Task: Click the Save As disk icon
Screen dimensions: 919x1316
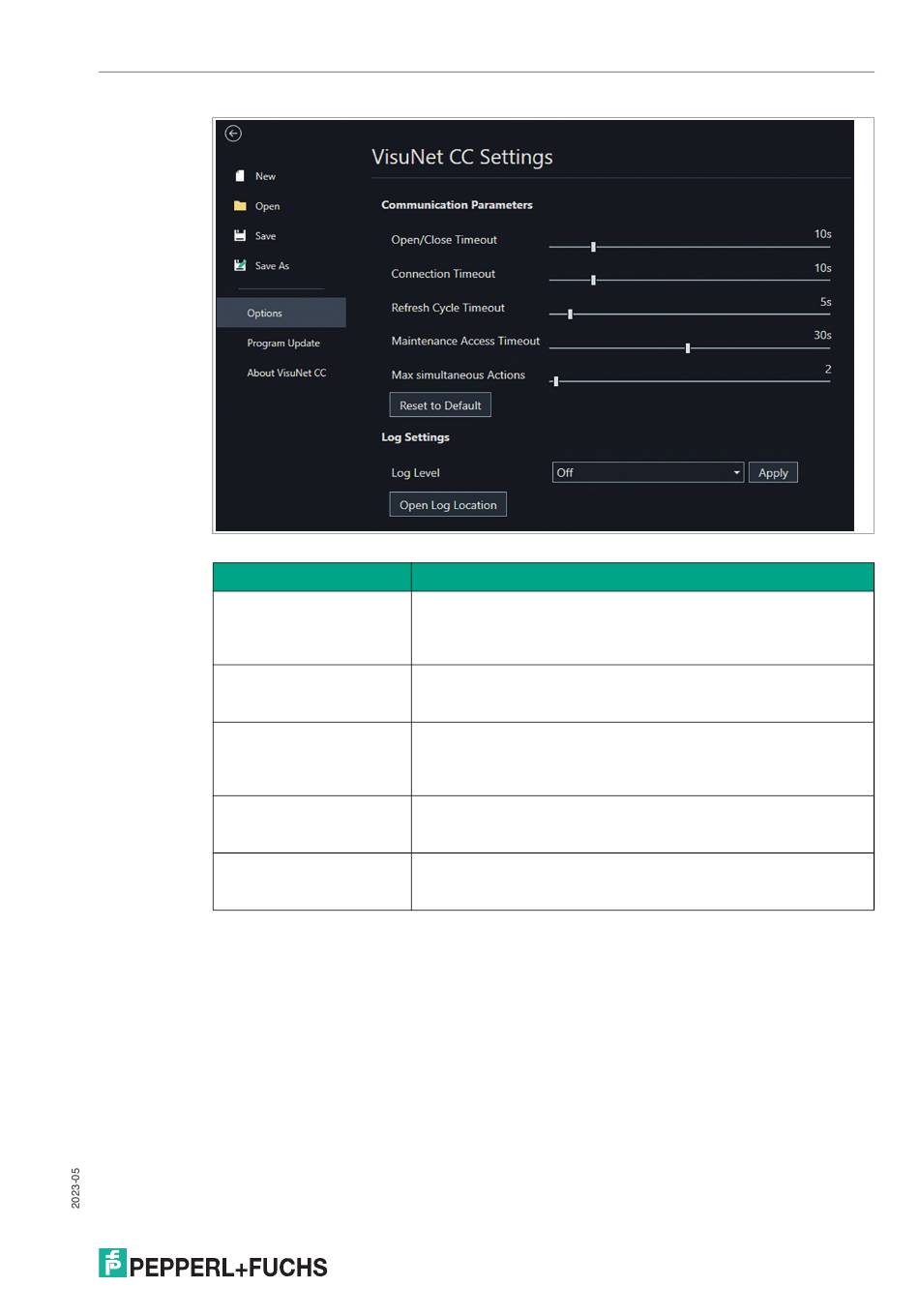Action: point(240,265)
